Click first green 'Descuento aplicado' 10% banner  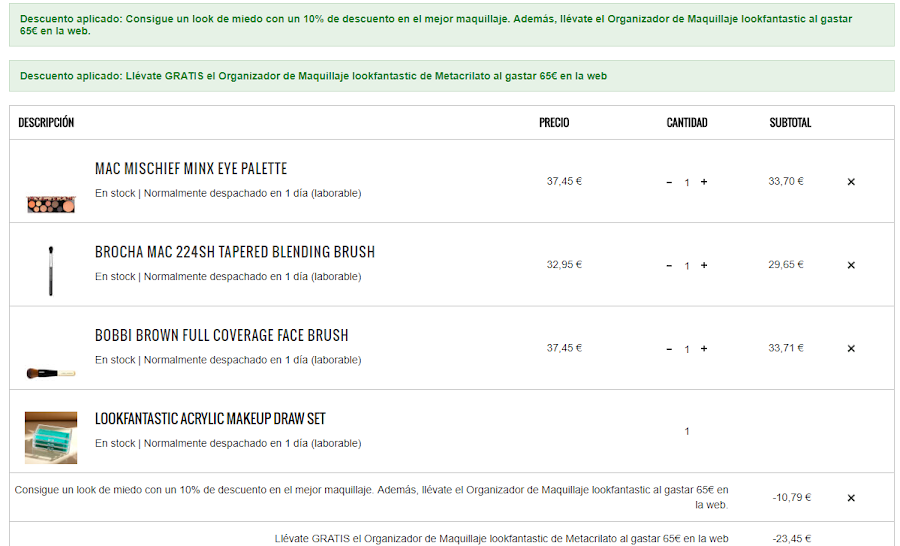[x=452, y=25]
